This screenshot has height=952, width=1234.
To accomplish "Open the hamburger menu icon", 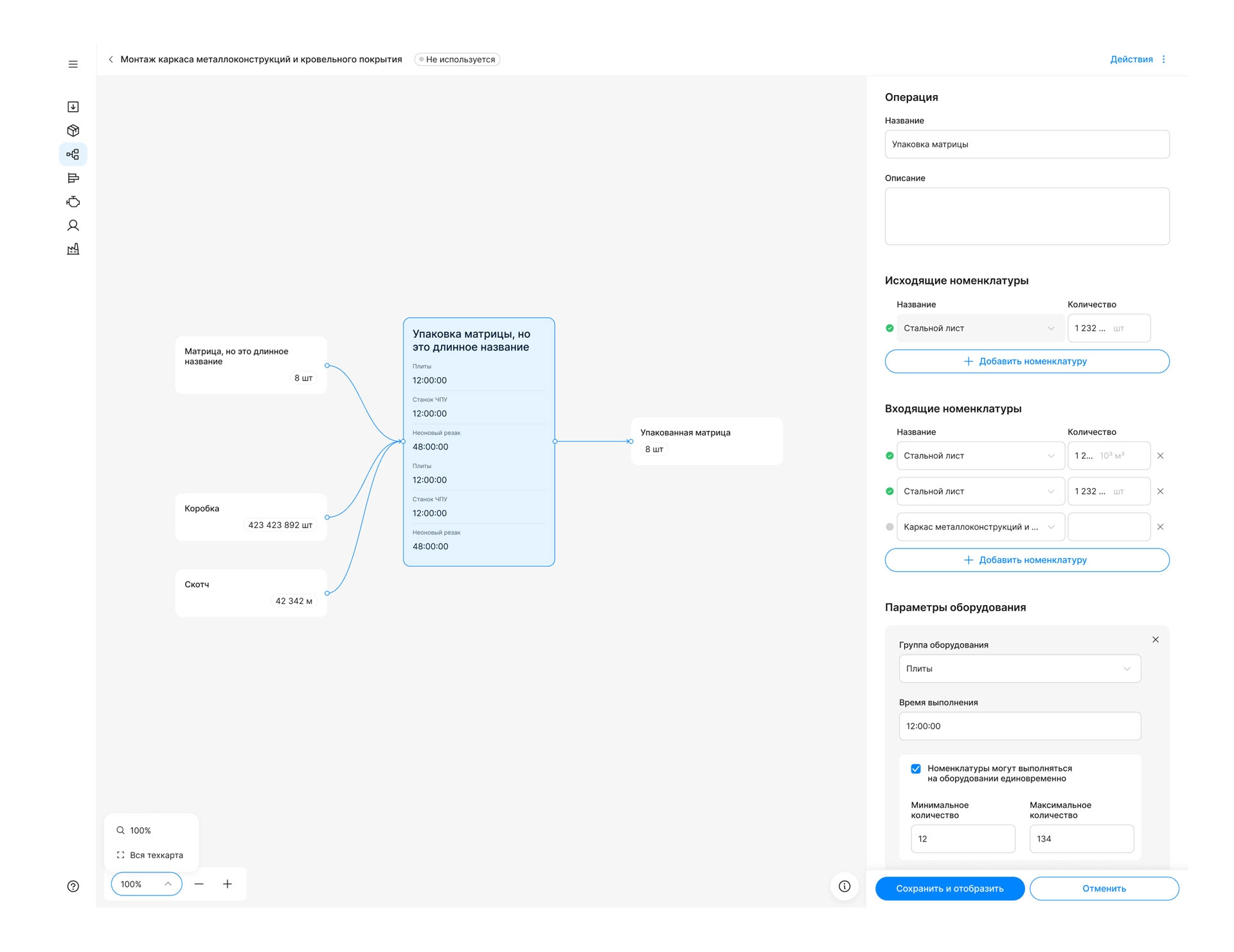I will pyautogui.click(x=73, y=64).
